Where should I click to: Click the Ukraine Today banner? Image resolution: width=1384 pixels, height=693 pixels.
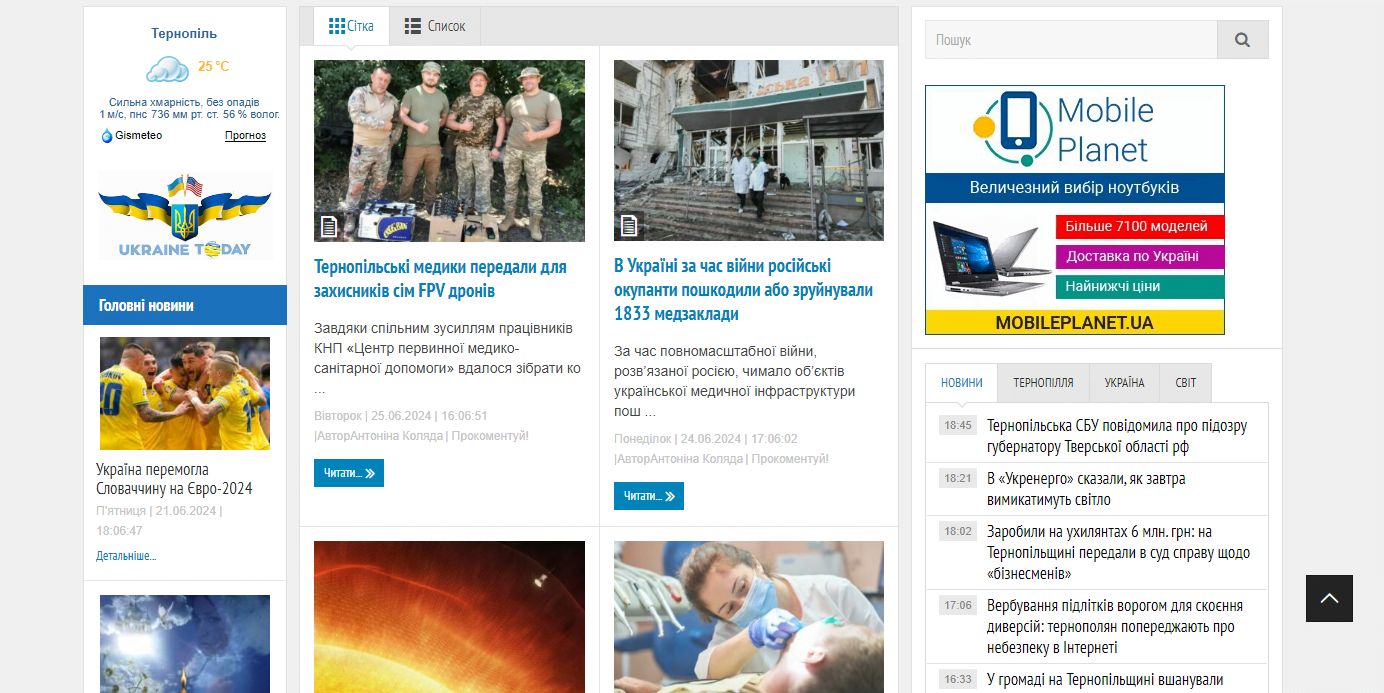click(x=185, y=216)
